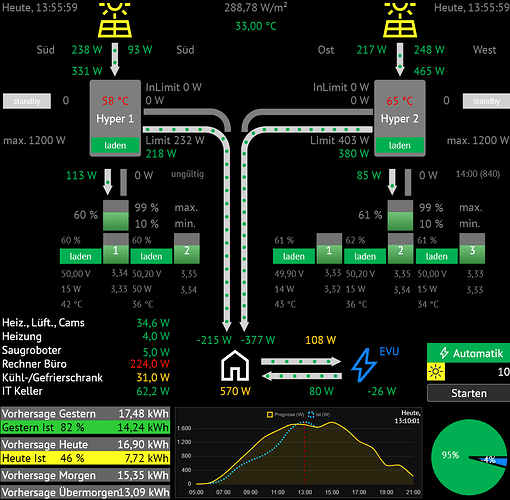Toggle the laden status on Hyper 1
510x500 pixels.
point(115,145)
